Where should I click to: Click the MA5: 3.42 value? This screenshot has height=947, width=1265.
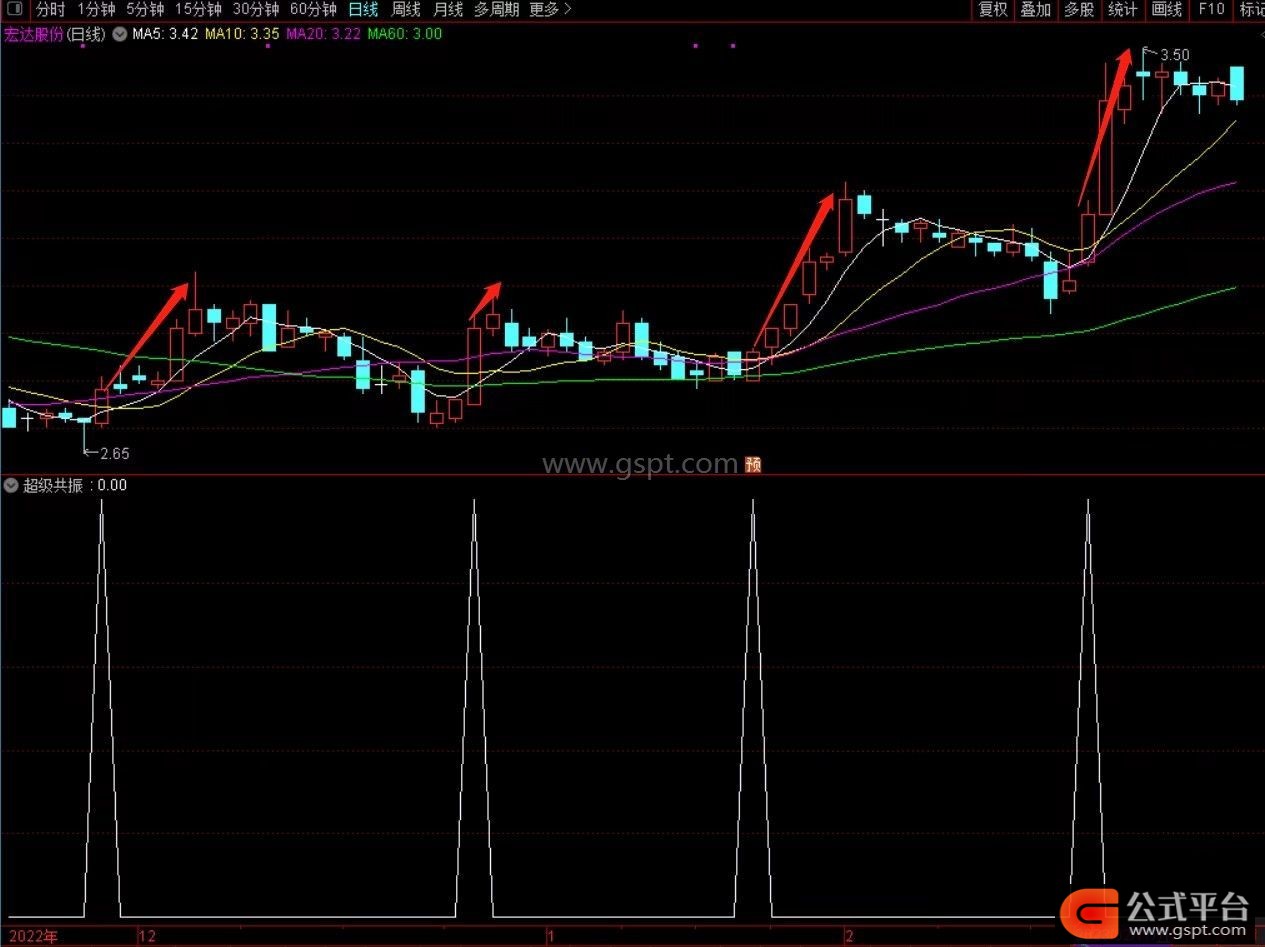point(164,34)
